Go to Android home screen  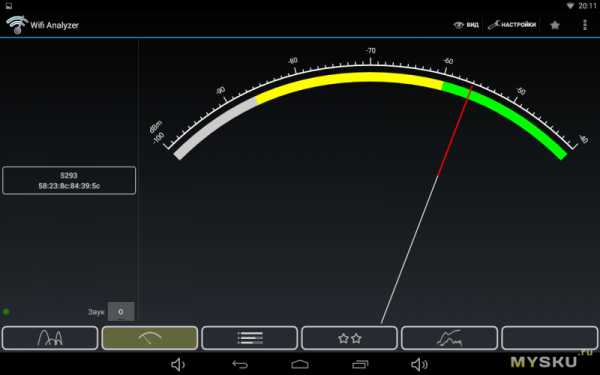300,364
